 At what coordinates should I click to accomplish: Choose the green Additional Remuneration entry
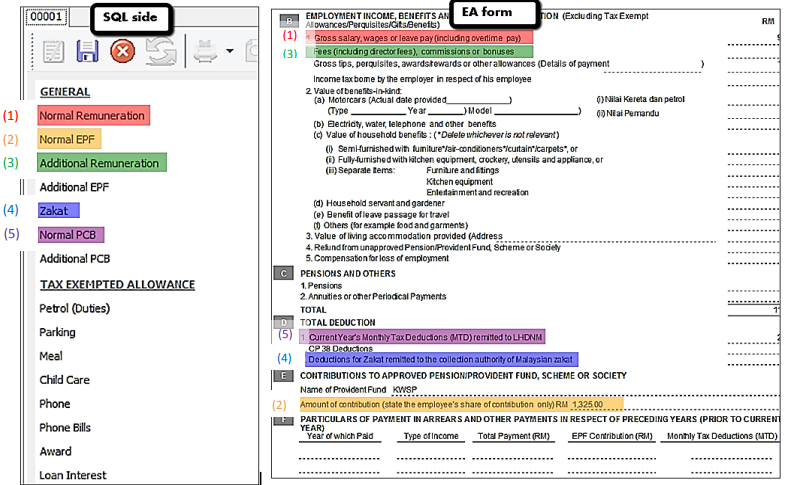tap(98, 163)
